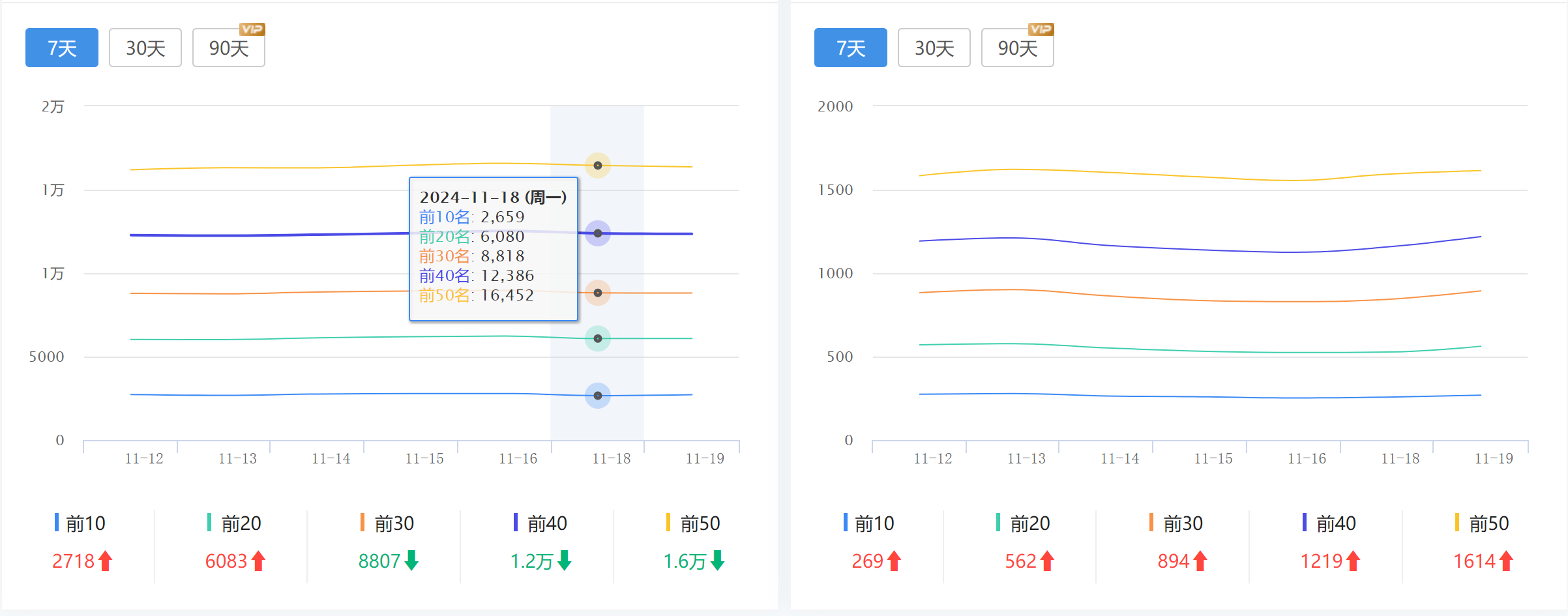
Task: Toggle 前40 legend in right chart
Action: (1329, 523)
